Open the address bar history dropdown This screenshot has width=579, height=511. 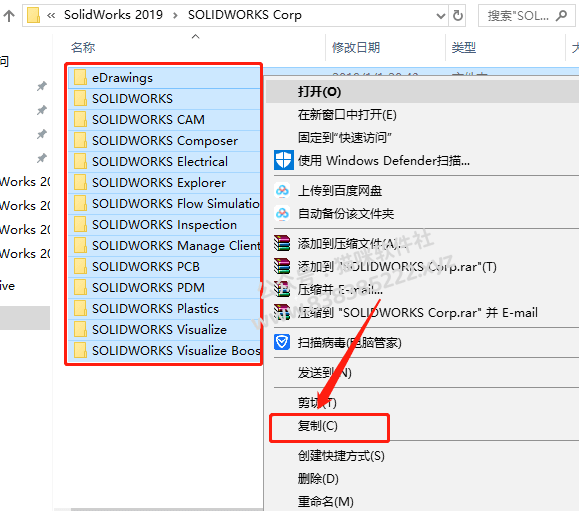tap(441, 16)
